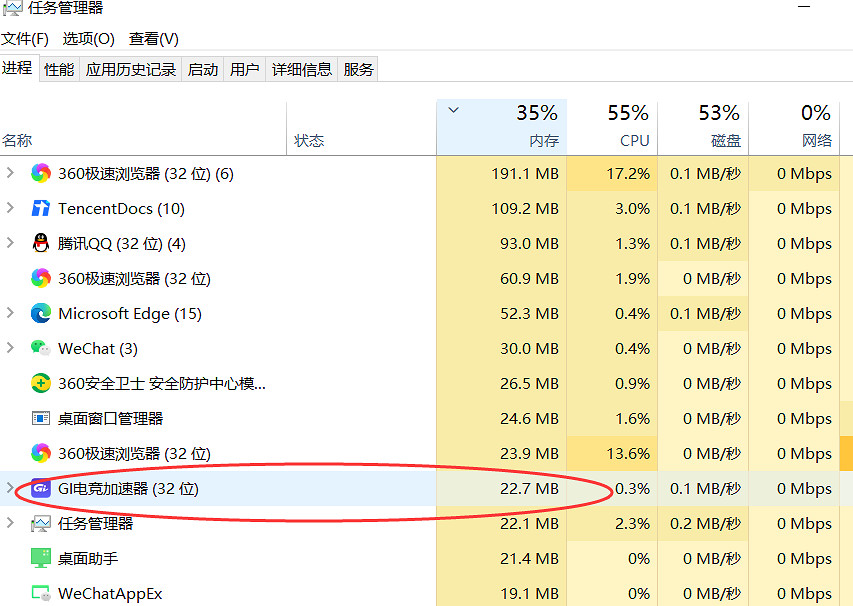Open the 查看(V) menu
The width and height of the screenshot is (853, 606).
(153, 39)
